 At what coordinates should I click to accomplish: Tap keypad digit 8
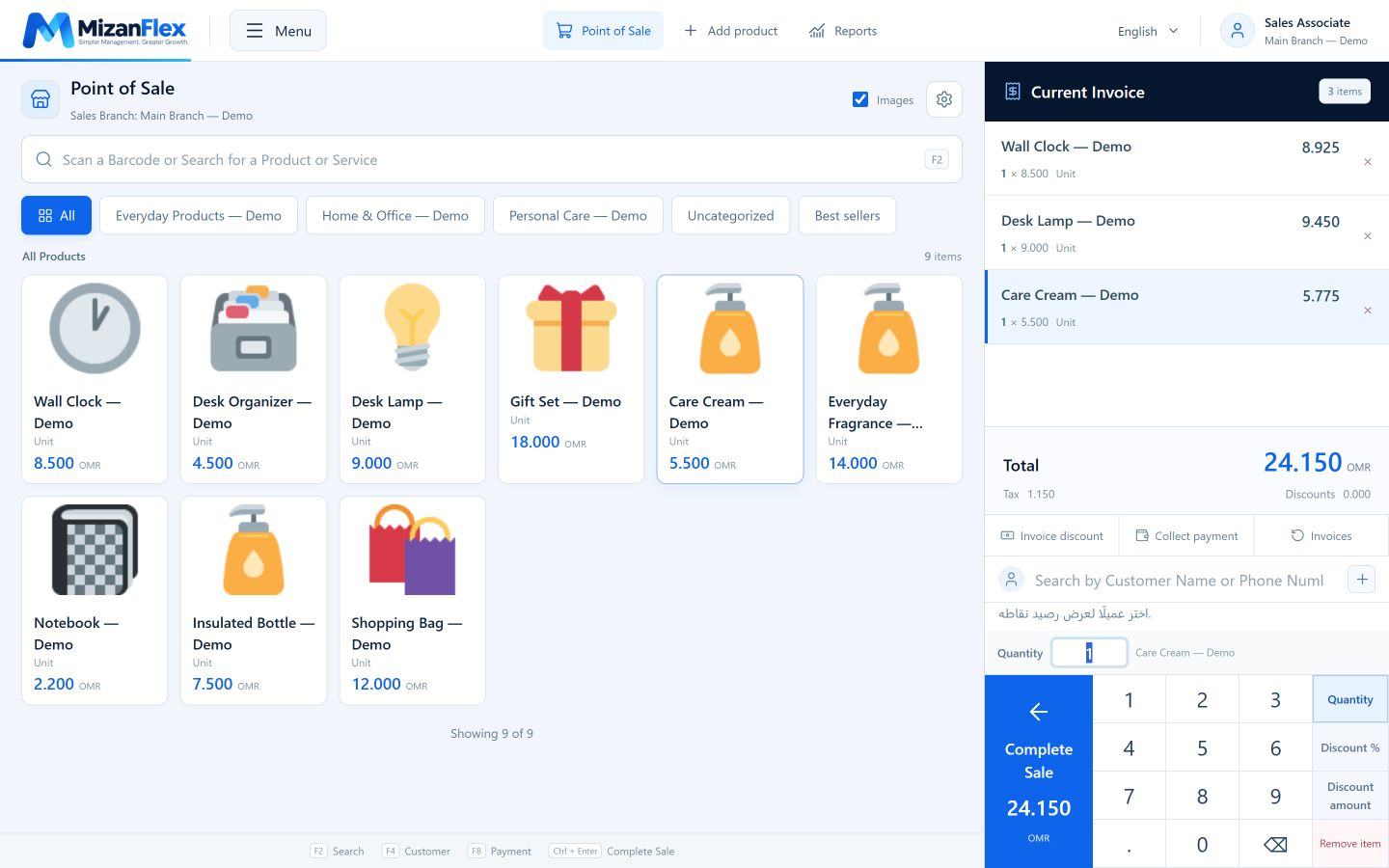pyautogui.click(x=1202, y=797)
